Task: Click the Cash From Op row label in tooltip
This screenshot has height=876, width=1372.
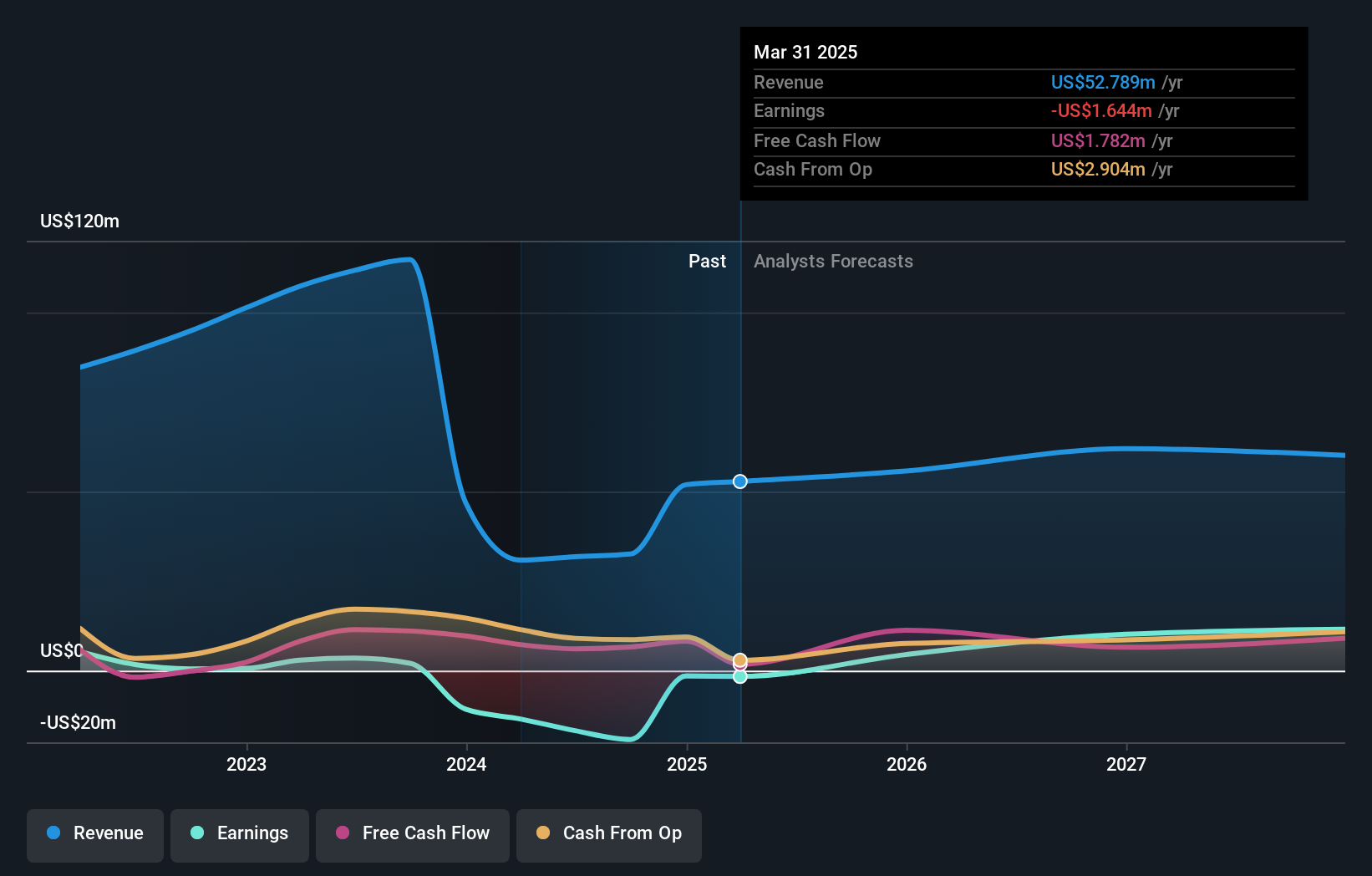Action: pyautogui.click(x=813, y=170)
